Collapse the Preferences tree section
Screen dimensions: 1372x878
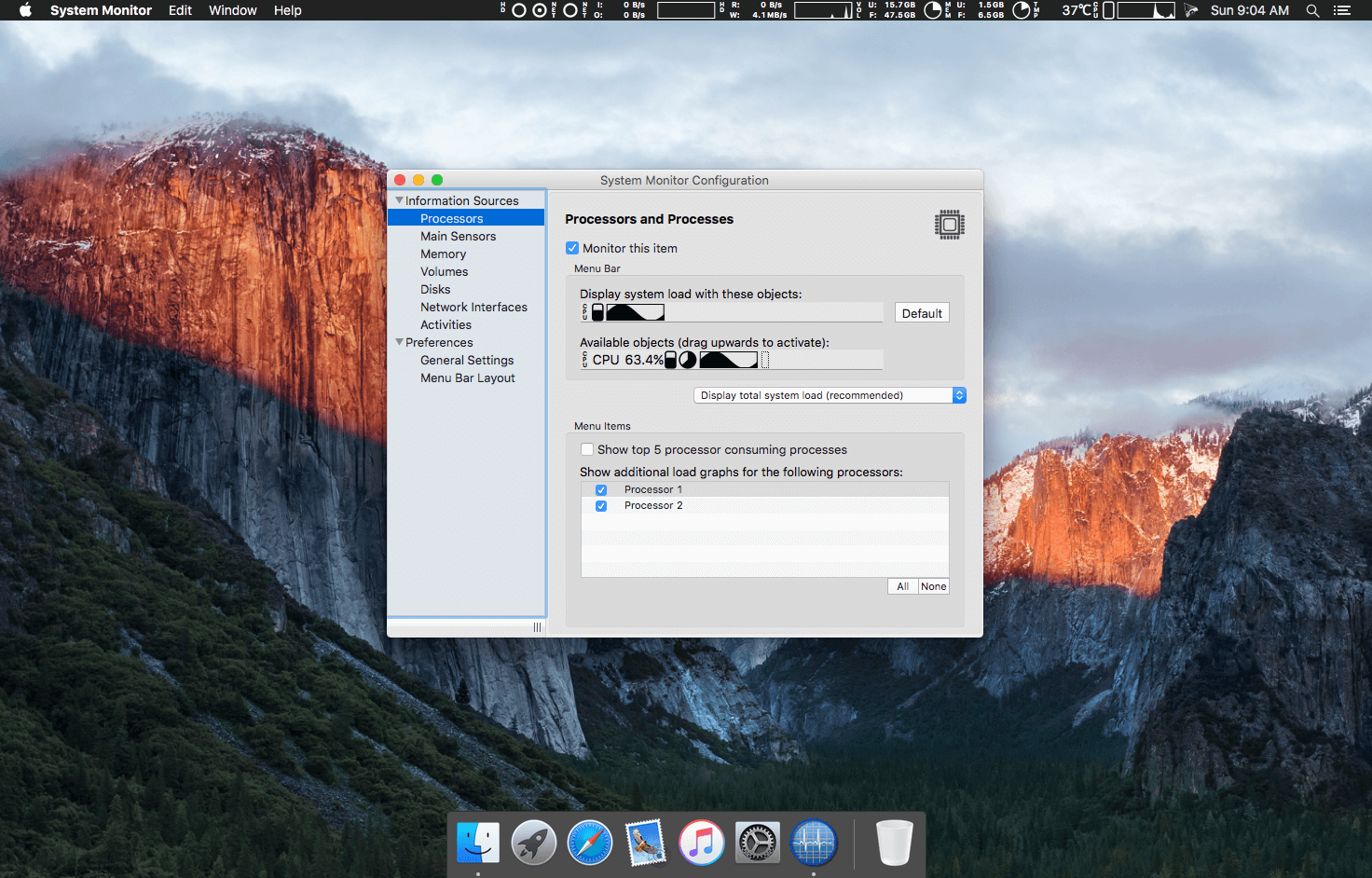(400, 342)
